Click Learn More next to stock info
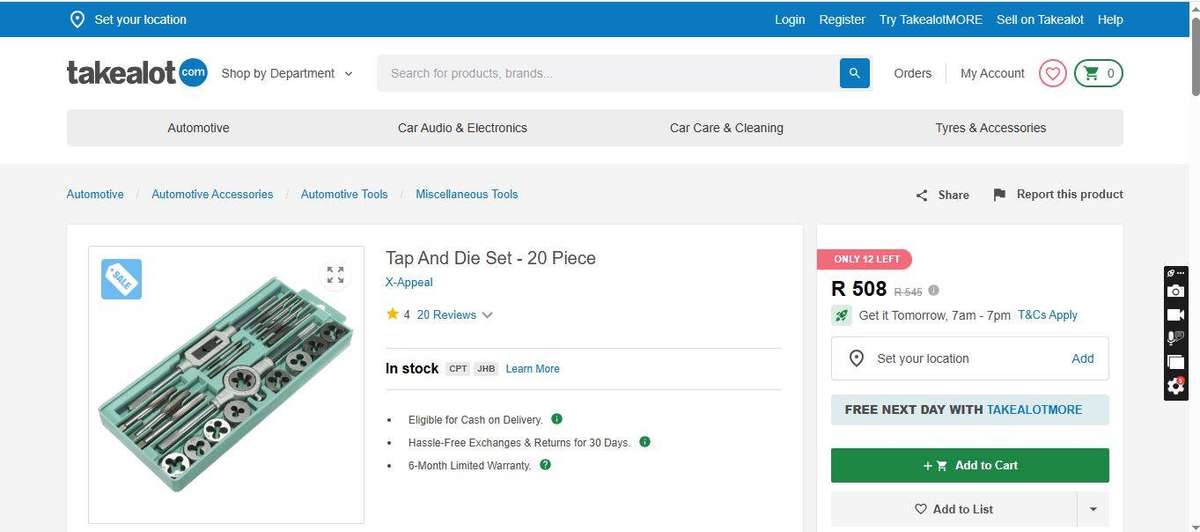The width and height of the screenshot is (1200, 532). click(532, 369)
